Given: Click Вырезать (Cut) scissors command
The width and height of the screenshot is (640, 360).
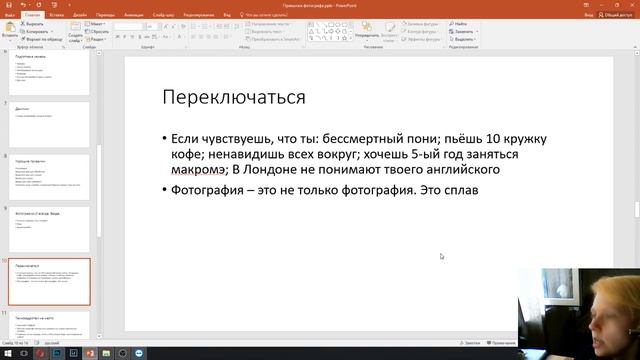Looking at the screenshot, I should click(x=32, y=24).
